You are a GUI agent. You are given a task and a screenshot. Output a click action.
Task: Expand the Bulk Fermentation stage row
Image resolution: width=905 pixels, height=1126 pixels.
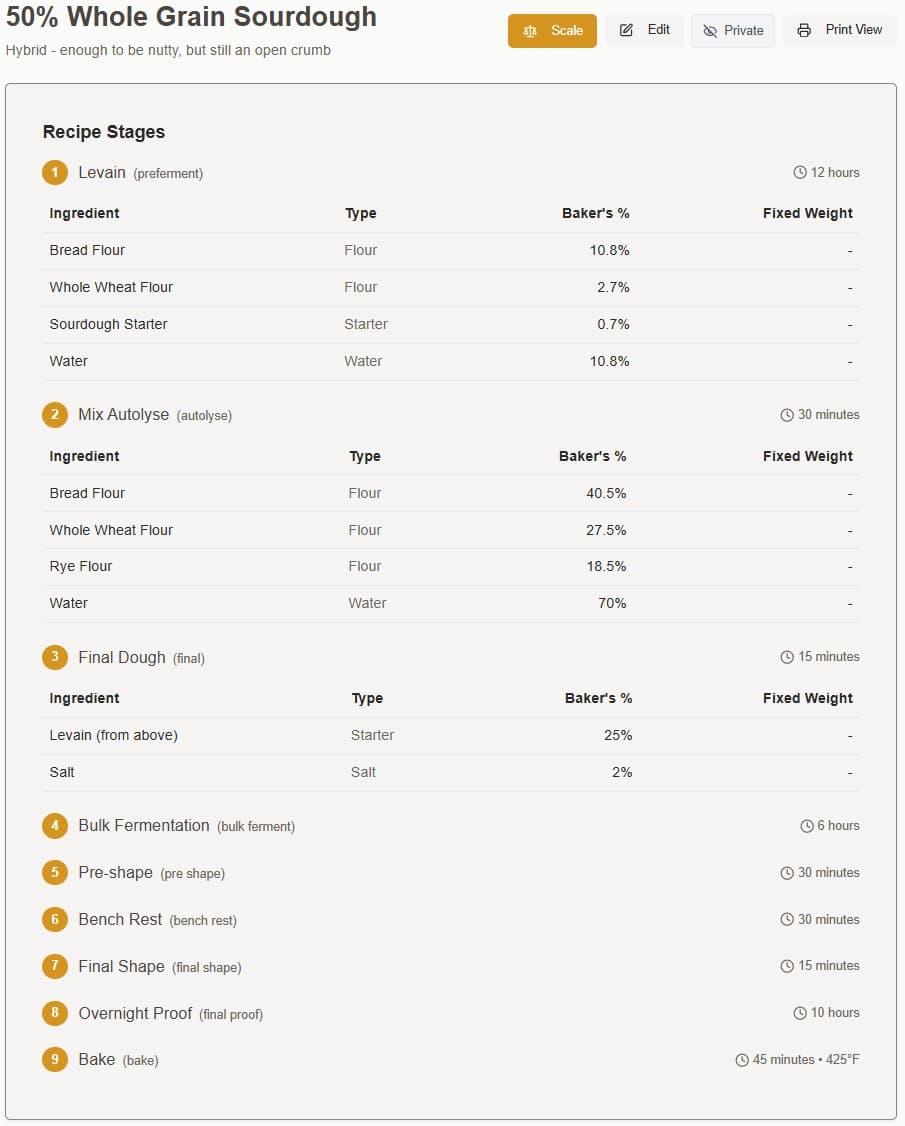pos(143,826)
